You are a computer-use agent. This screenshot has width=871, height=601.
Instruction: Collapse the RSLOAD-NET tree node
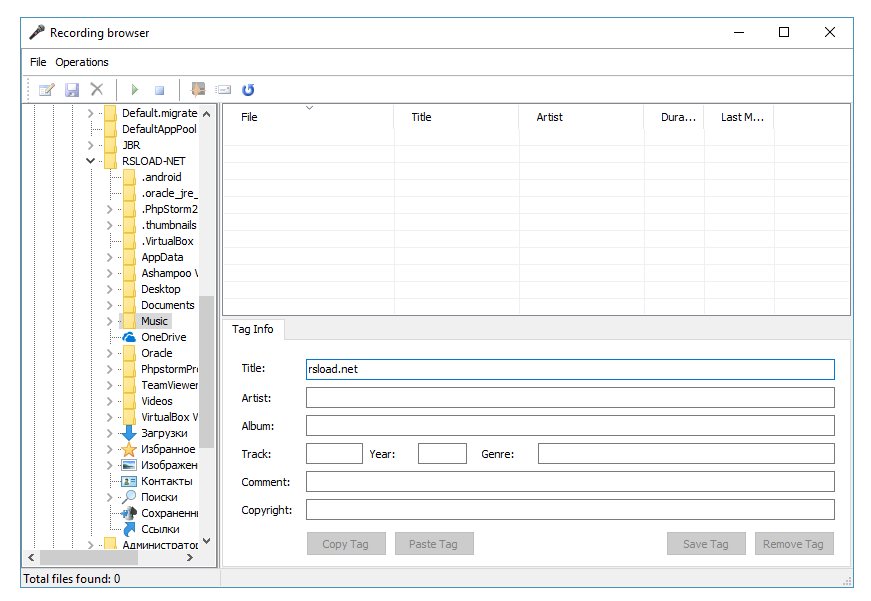(91, 161)
